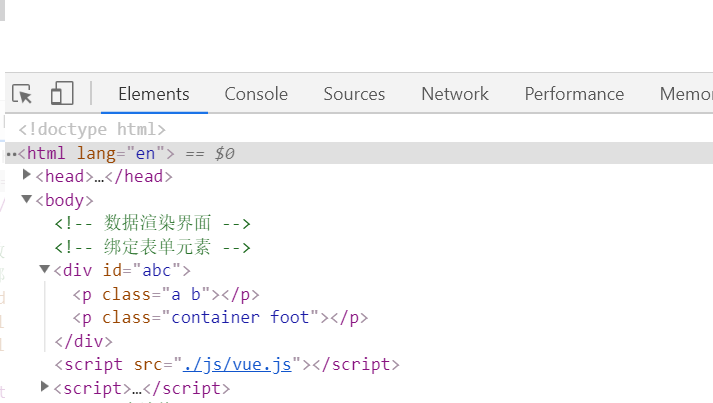This screenshot has height=403, width=713.
Task: Expand the collapsed script node
Action: click(x=44, y=387)
